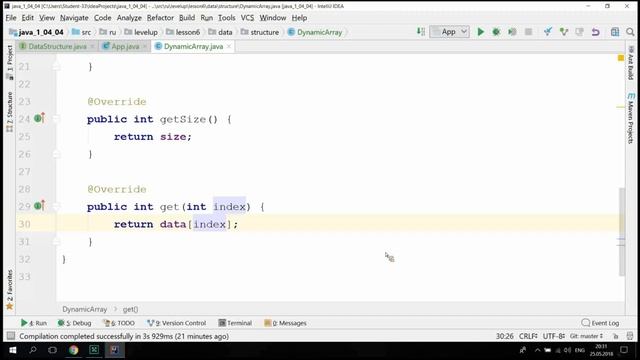Toggle the 1: Project tool window
The width and height of the screenshot is (640, 360).
(9, 62)
